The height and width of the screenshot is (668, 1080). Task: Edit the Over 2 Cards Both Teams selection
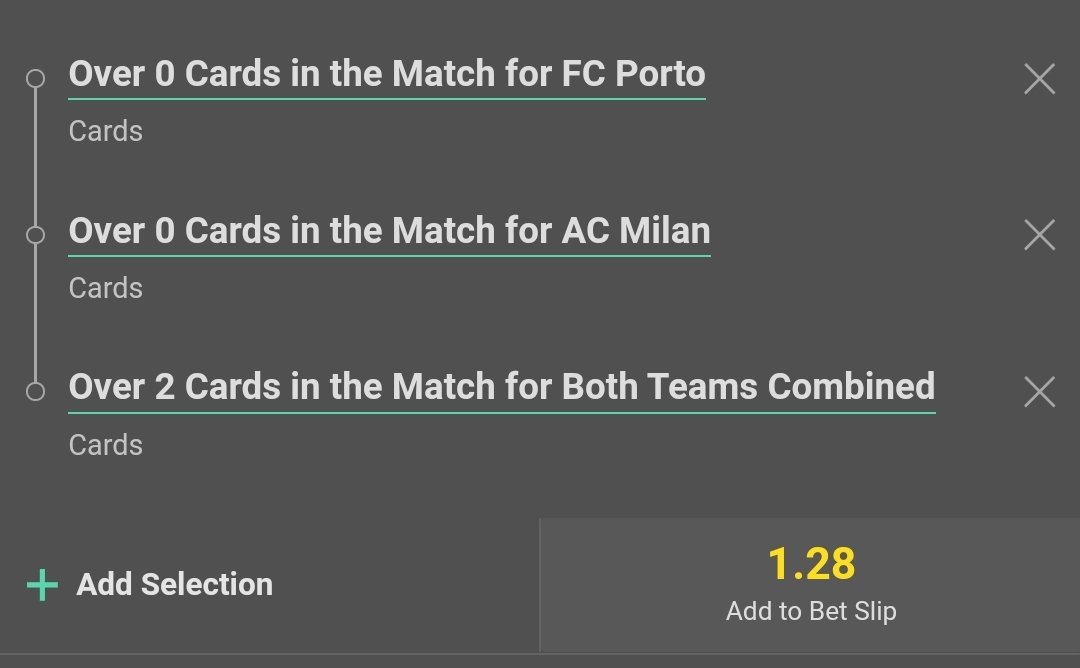(501, 387)
